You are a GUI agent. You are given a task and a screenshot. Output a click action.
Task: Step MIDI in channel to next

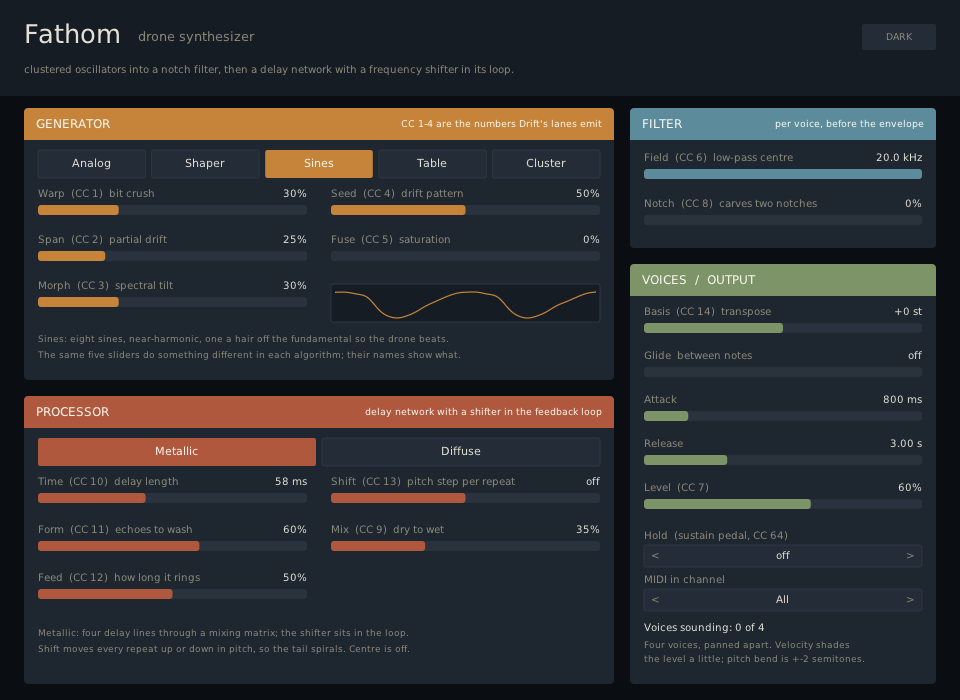(910, 600)
